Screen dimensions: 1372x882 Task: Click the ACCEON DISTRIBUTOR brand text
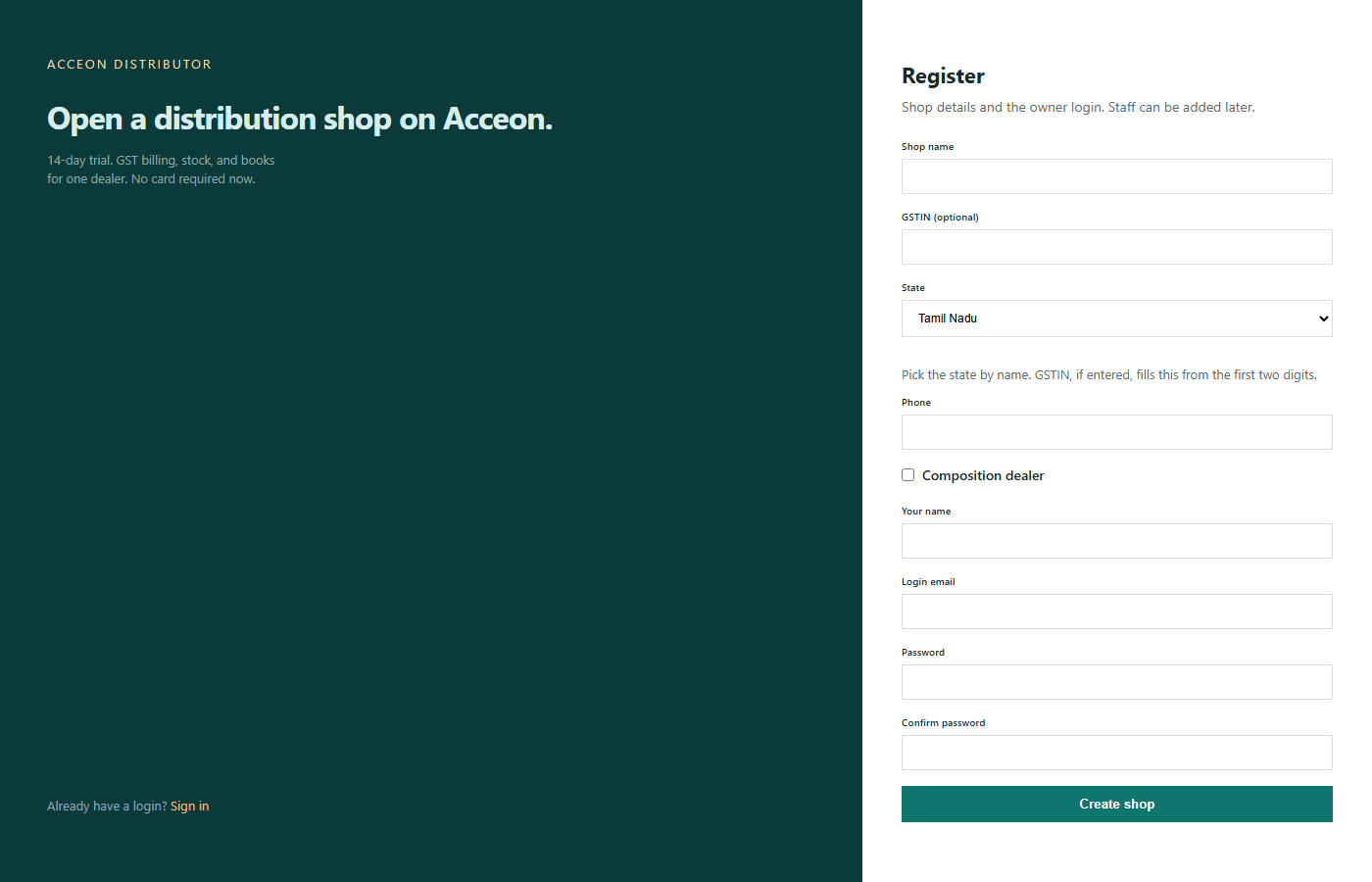[129, 65]
